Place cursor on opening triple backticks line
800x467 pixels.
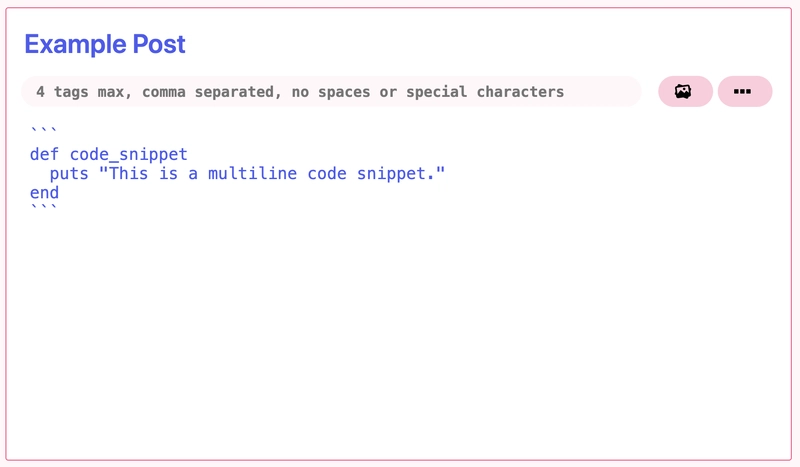point(44,132)
